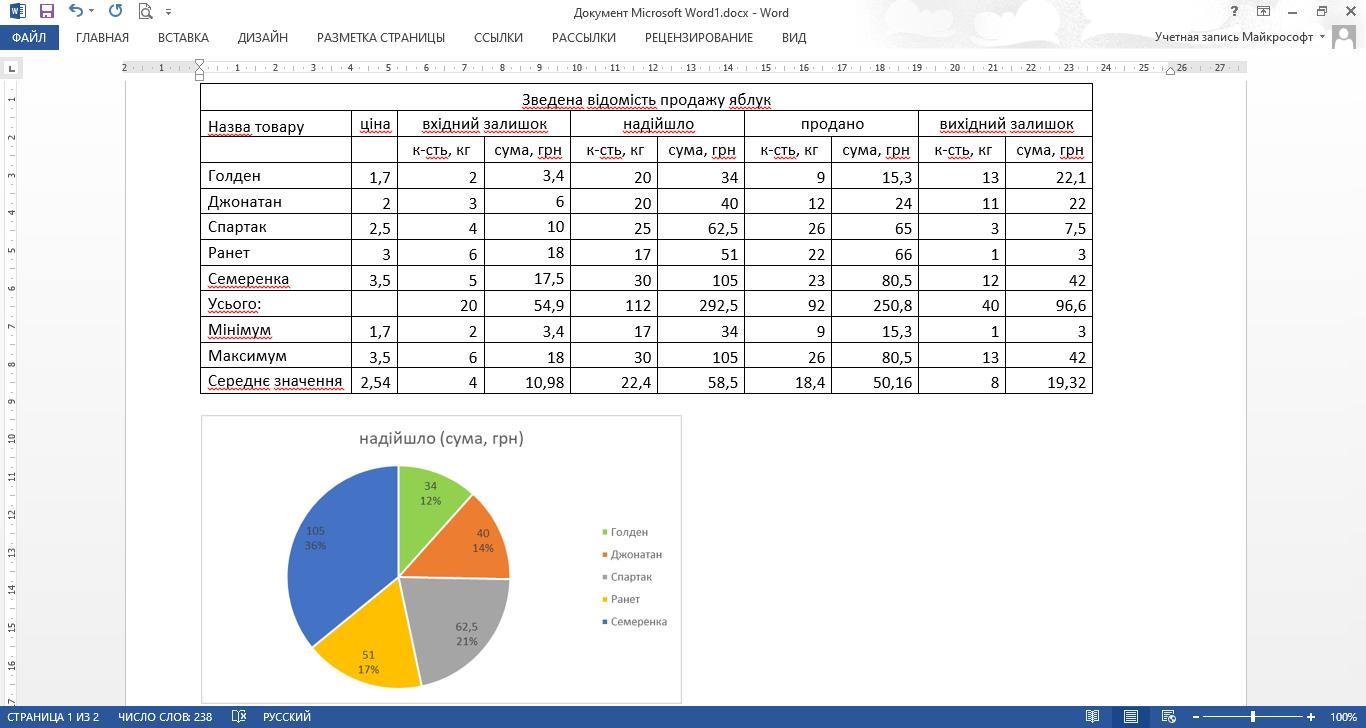Click the 100% zoom level button
Screen dimensions: 1366x728
(x=1343, y=717)
